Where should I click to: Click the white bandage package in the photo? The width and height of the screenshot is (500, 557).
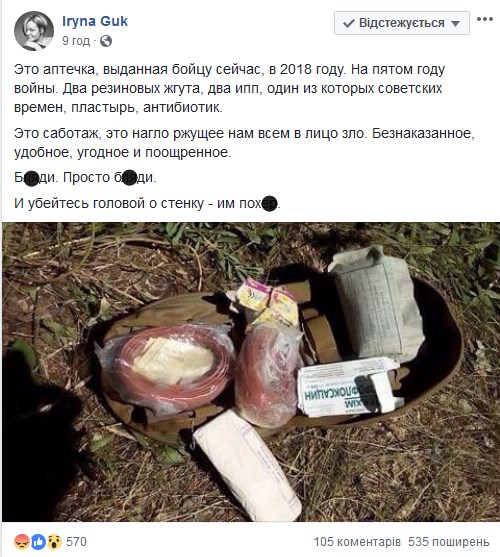click(x=248, y=466)
